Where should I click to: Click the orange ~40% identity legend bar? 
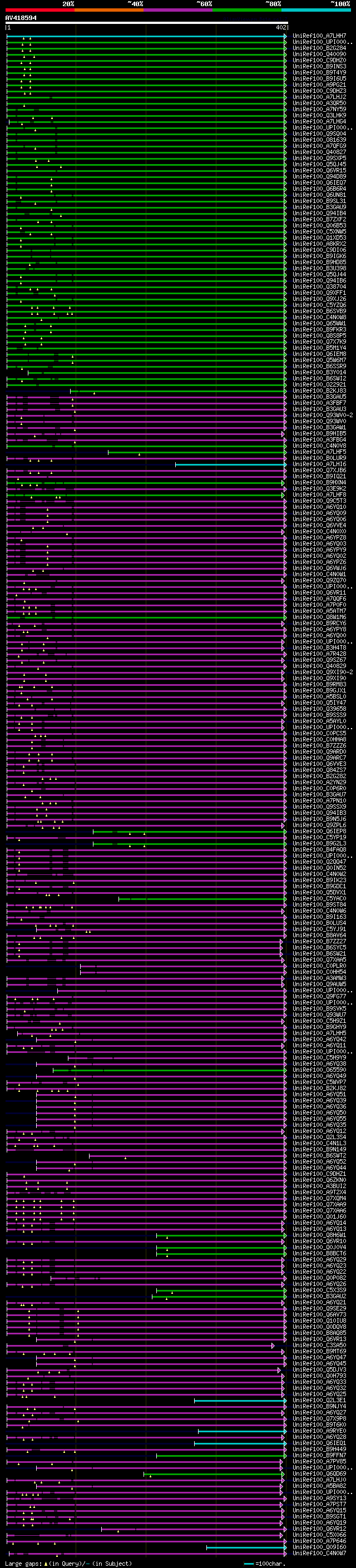tap(109, 10)
